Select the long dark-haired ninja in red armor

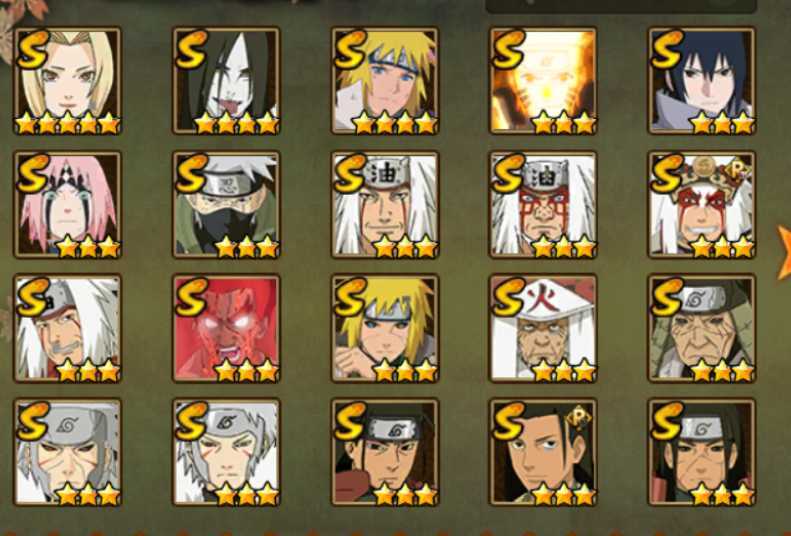coord(385,452)
